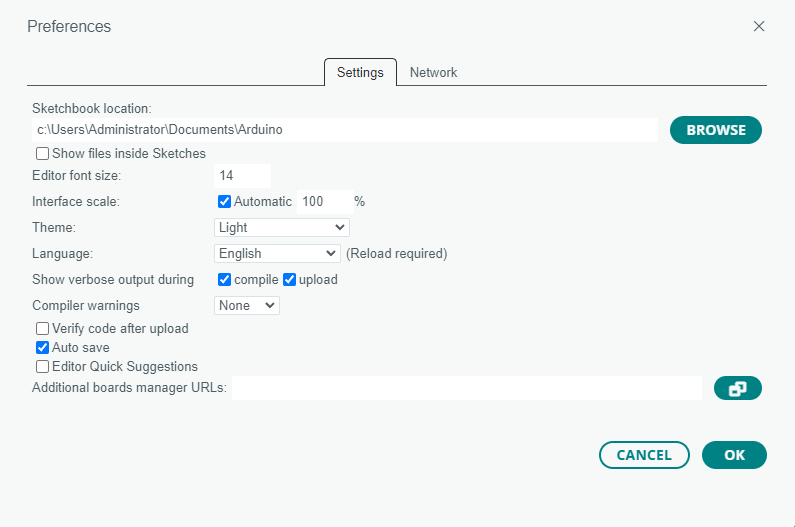Image resolution: width=795 pixels, height=527 pixels.
Task: Uncheck the Automatic interface scale checkbox
Action: 224,202
